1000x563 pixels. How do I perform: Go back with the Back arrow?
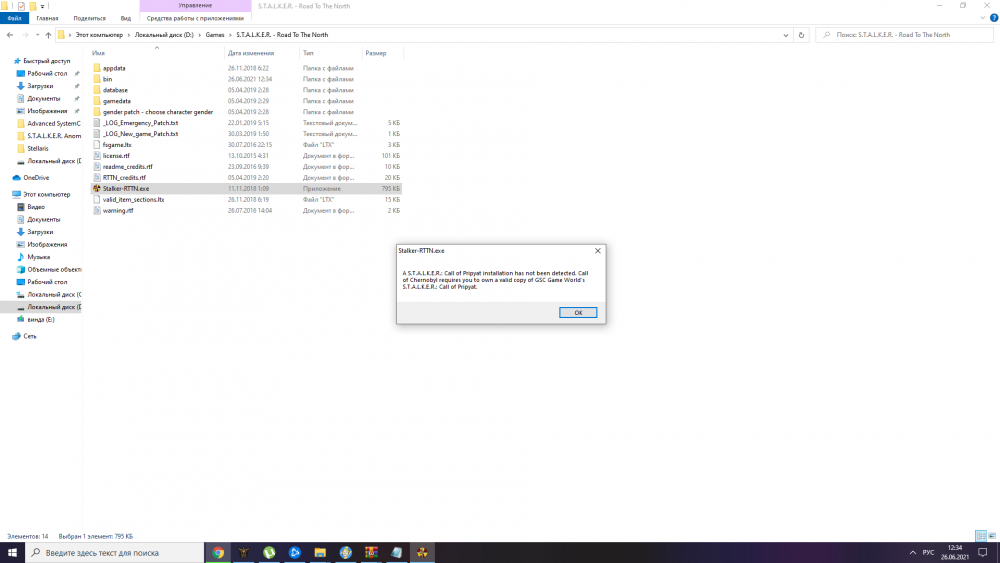tap(10, 35)
